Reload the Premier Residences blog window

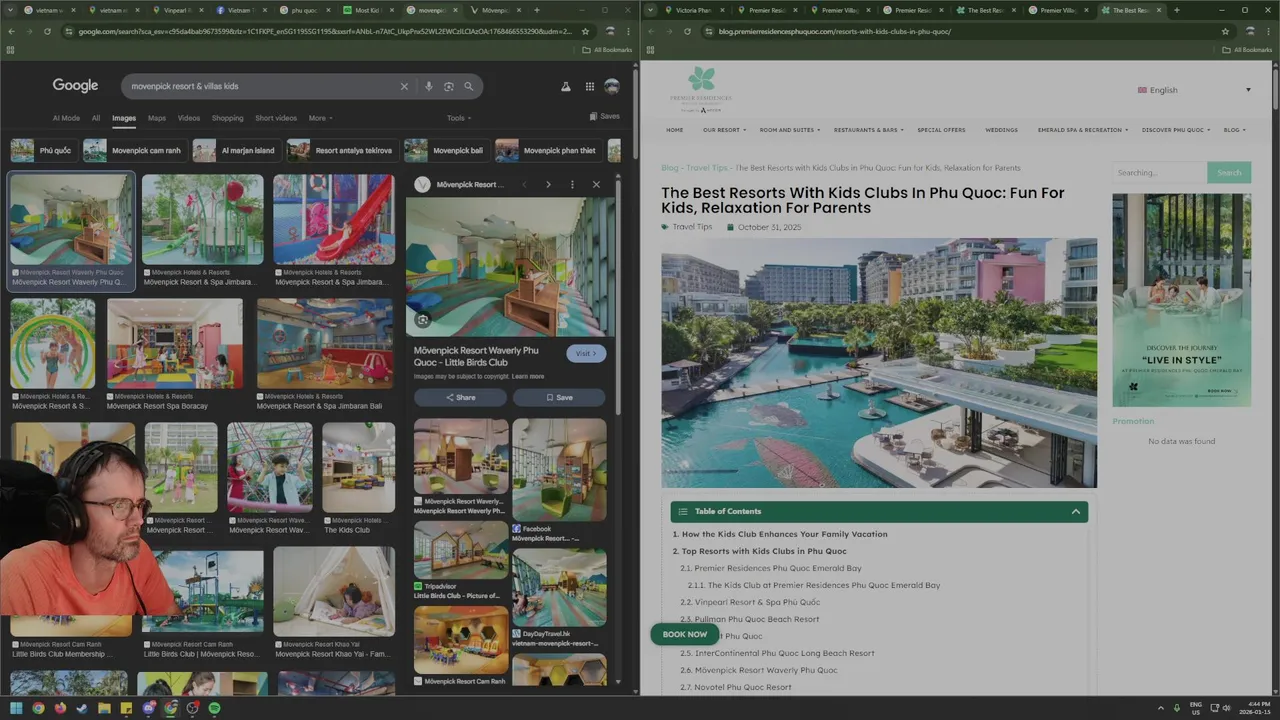pyautogui.click(x=687, y=31)
